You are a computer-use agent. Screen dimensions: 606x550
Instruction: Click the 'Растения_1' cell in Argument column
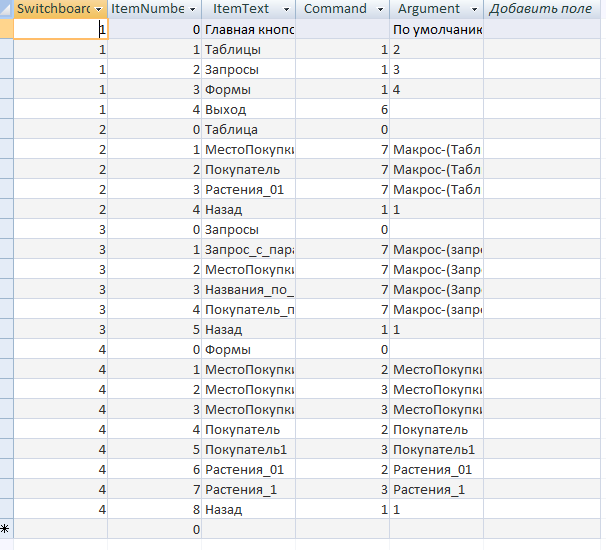(437, 489)
